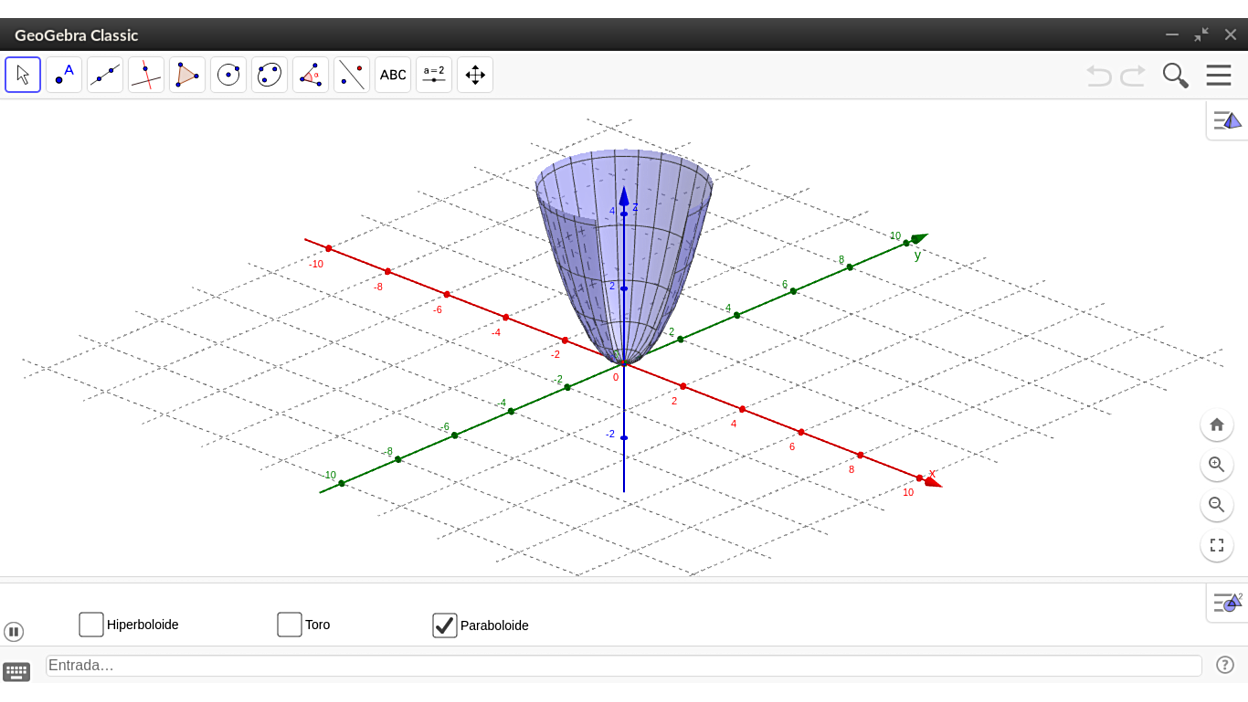Select the Perpendicular Line tool
1248x702 pixels.
(x=145, y=74)
